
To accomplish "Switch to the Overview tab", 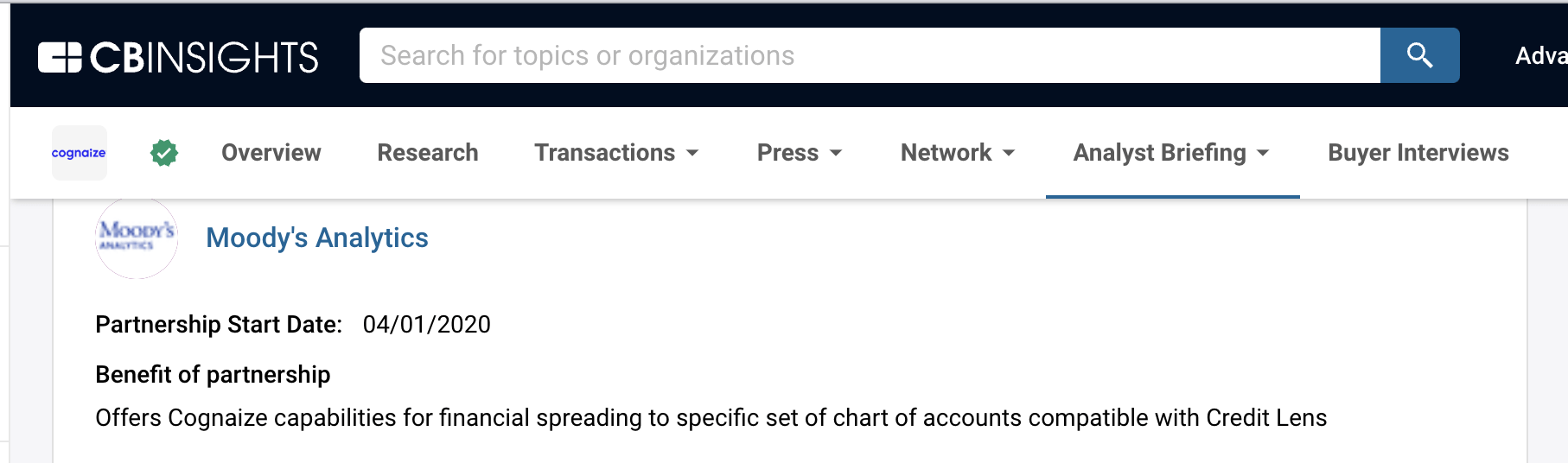I will 271,153.
